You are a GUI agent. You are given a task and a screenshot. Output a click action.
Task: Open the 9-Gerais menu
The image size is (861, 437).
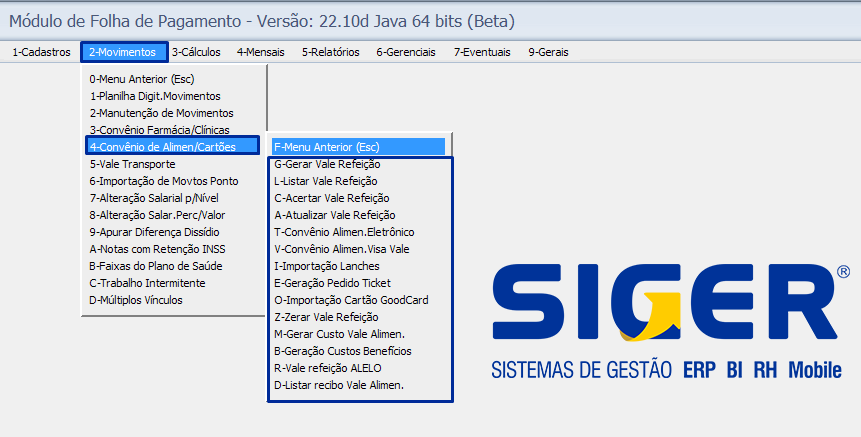pos(549,52)
